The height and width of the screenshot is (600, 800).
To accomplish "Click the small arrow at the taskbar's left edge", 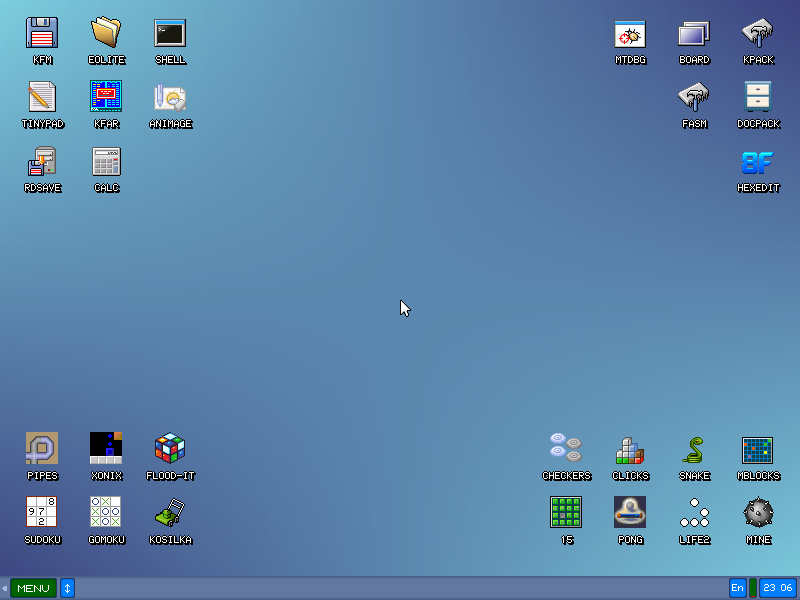I will [x=5, y=588].
